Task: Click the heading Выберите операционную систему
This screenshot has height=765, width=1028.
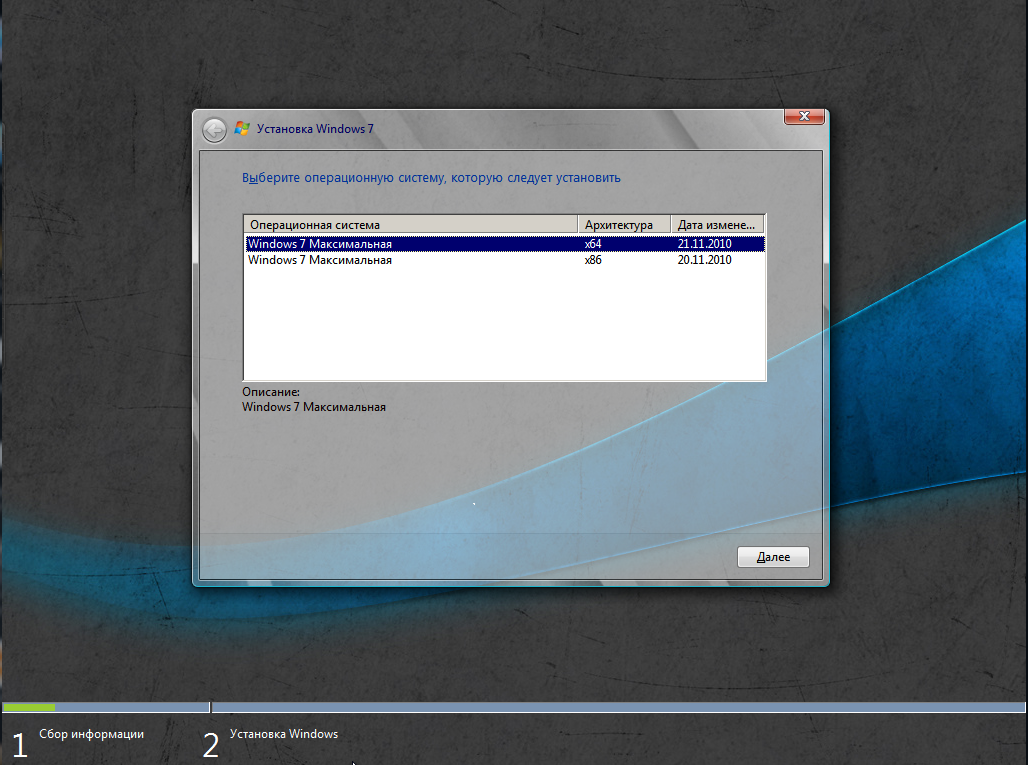Action: coord(431,178)
